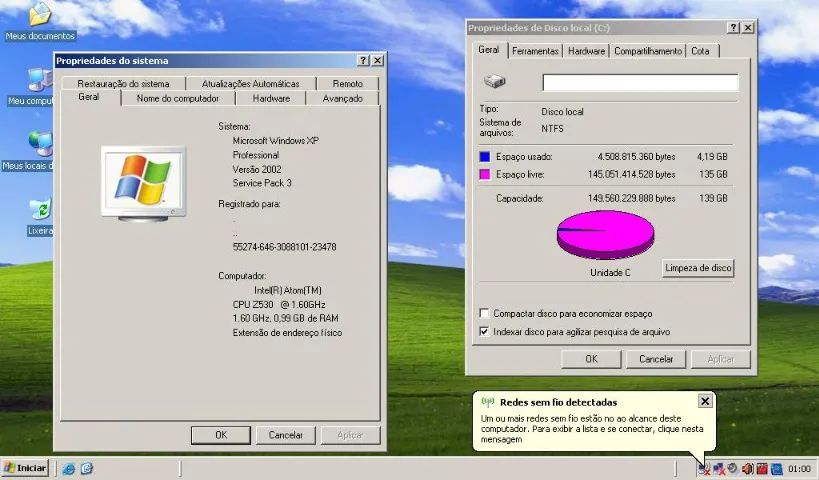Open Hardware tab in system properties

point(271,98)
